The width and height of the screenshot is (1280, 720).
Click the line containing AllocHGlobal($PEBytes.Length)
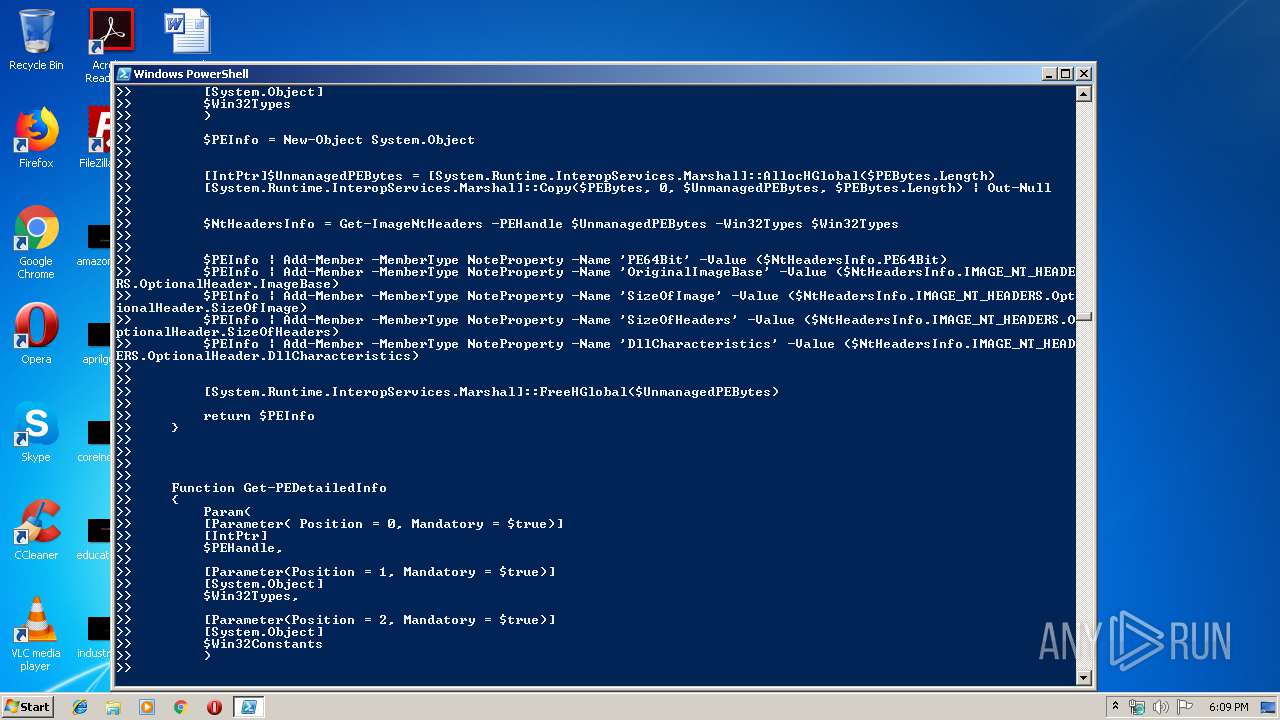coord(599,176)
